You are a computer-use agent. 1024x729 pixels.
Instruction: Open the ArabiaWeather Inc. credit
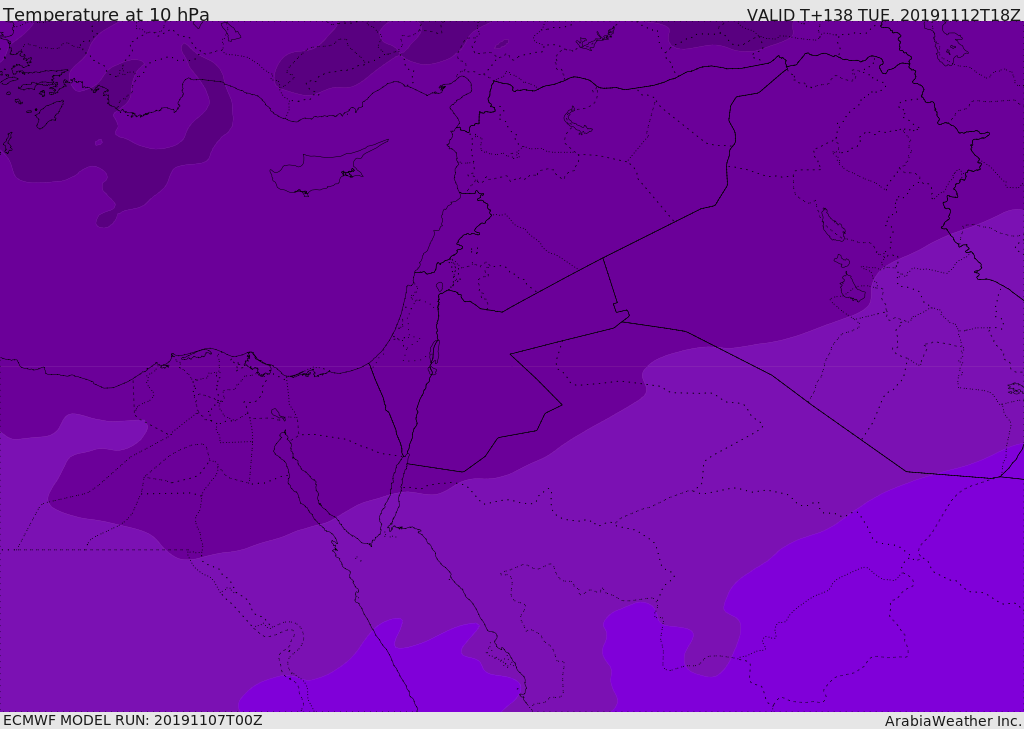coord(953,721)
